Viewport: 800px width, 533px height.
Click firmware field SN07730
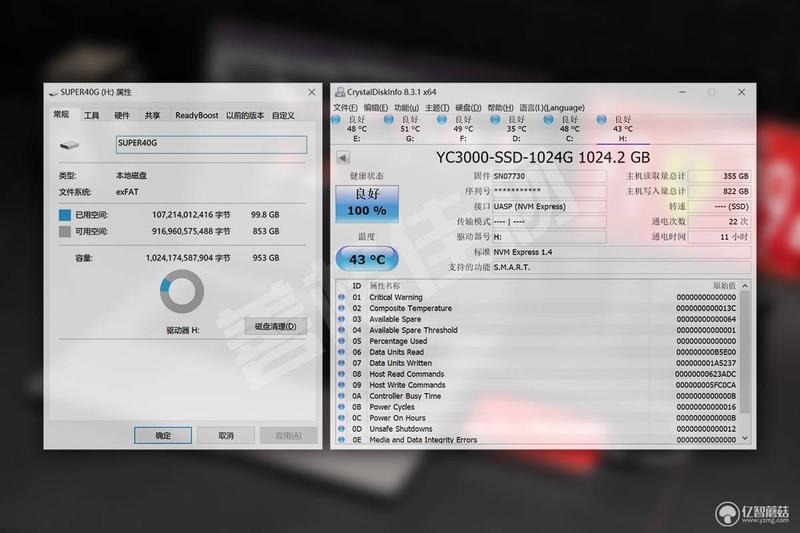pos(549,176)
